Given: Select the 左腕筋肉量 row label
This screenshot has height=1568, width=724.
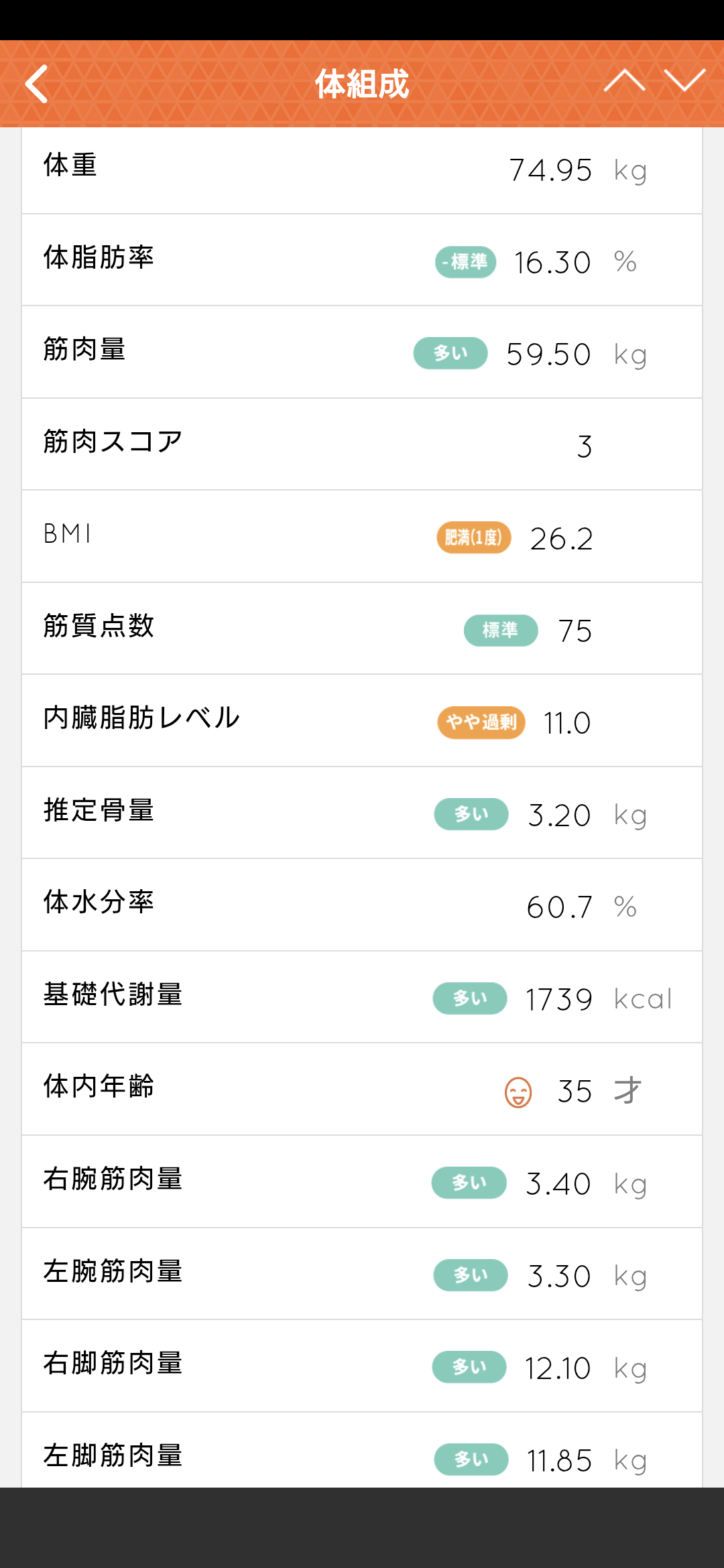Looking at the screenshot, I should tap(113, 1271).
